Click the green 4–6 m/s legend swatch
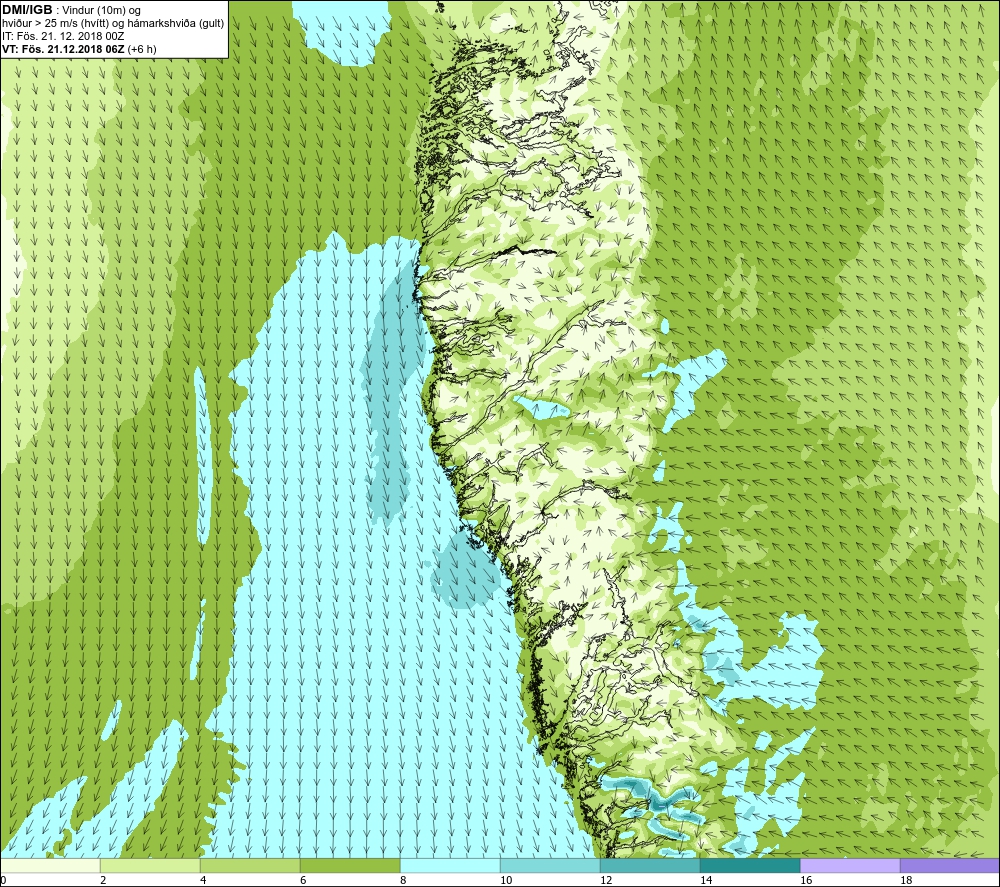Viewport: 1000px width, 887px height. (250, 866)
